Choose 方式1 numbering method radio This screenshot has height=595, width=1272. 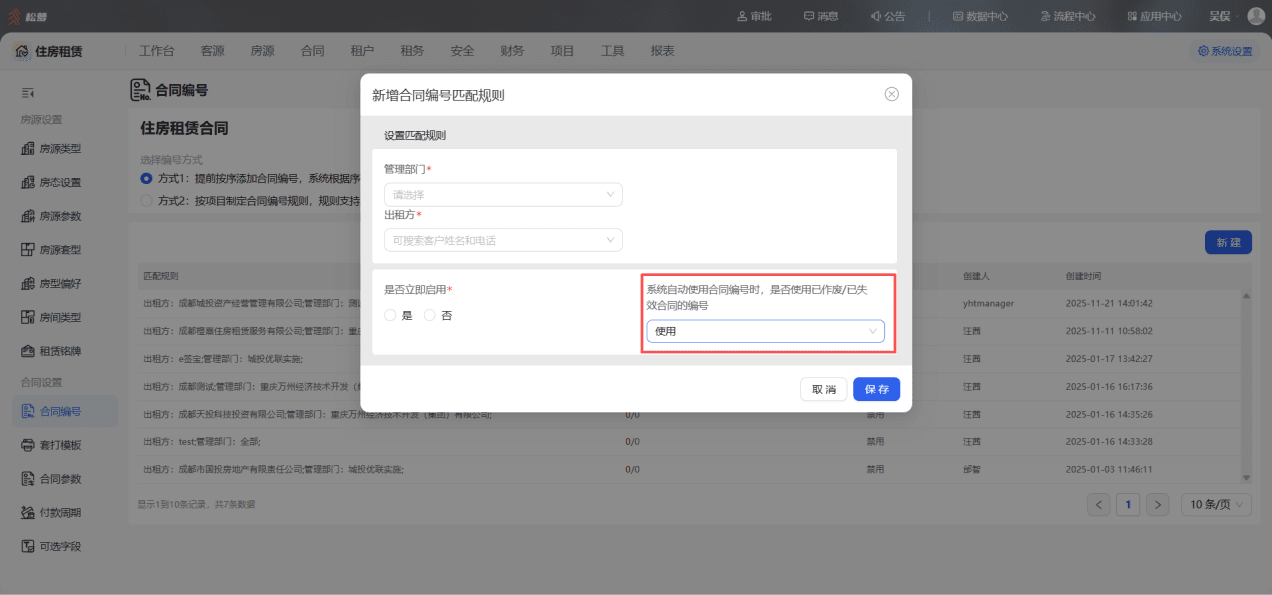[x=146, y=178]
